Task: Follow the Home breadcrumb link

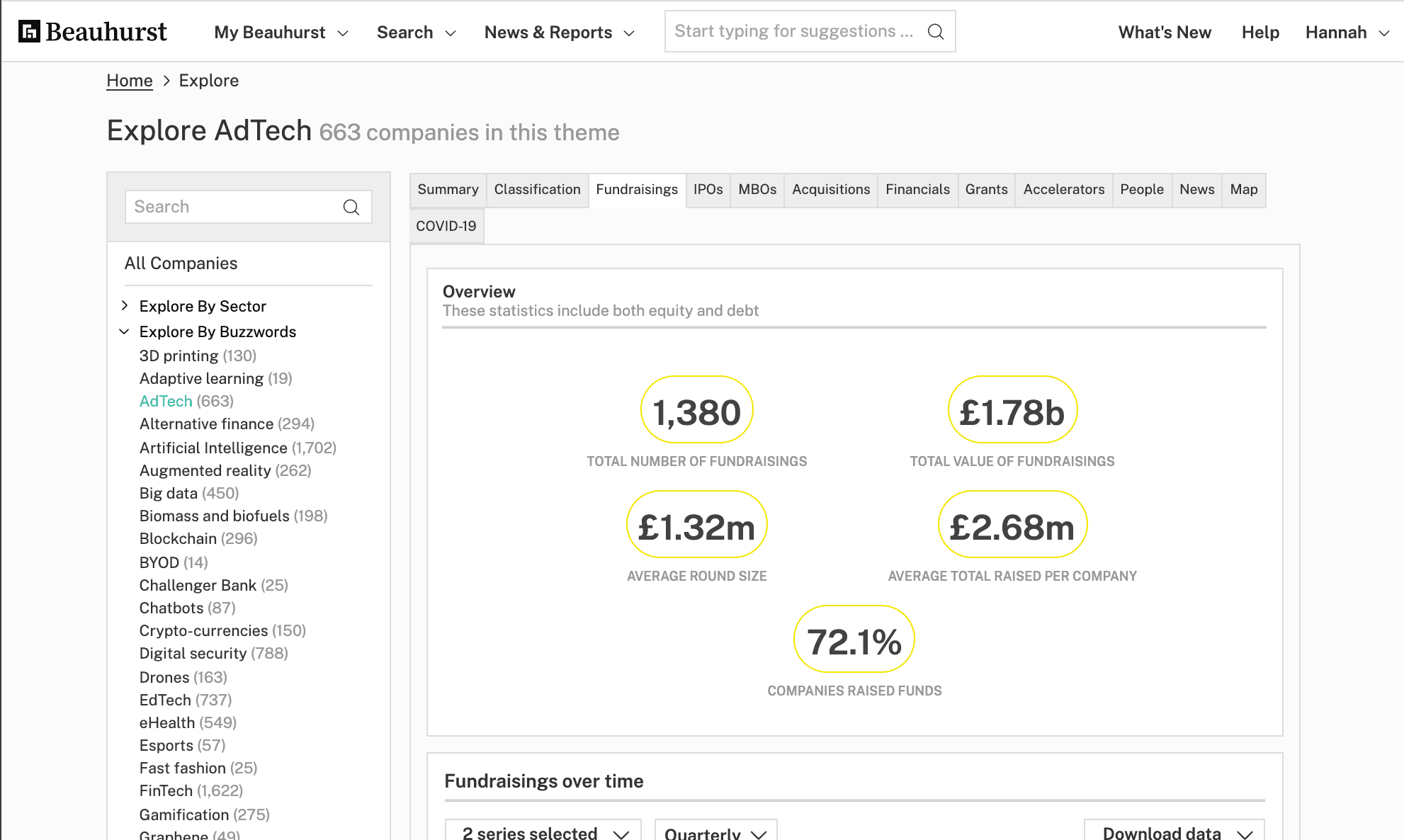Action: click(130, 81)
